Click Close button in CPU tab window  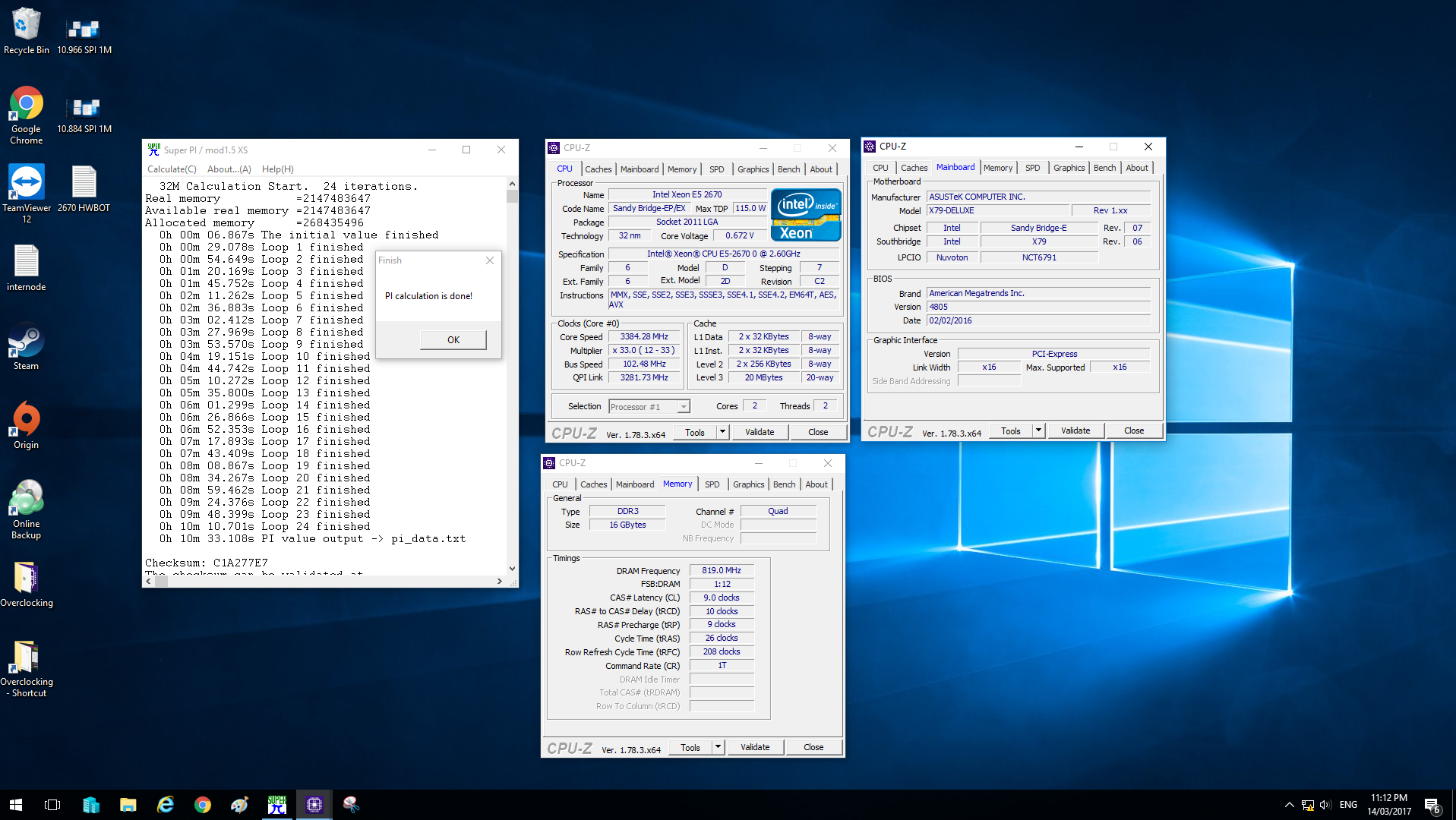[818, 432]
